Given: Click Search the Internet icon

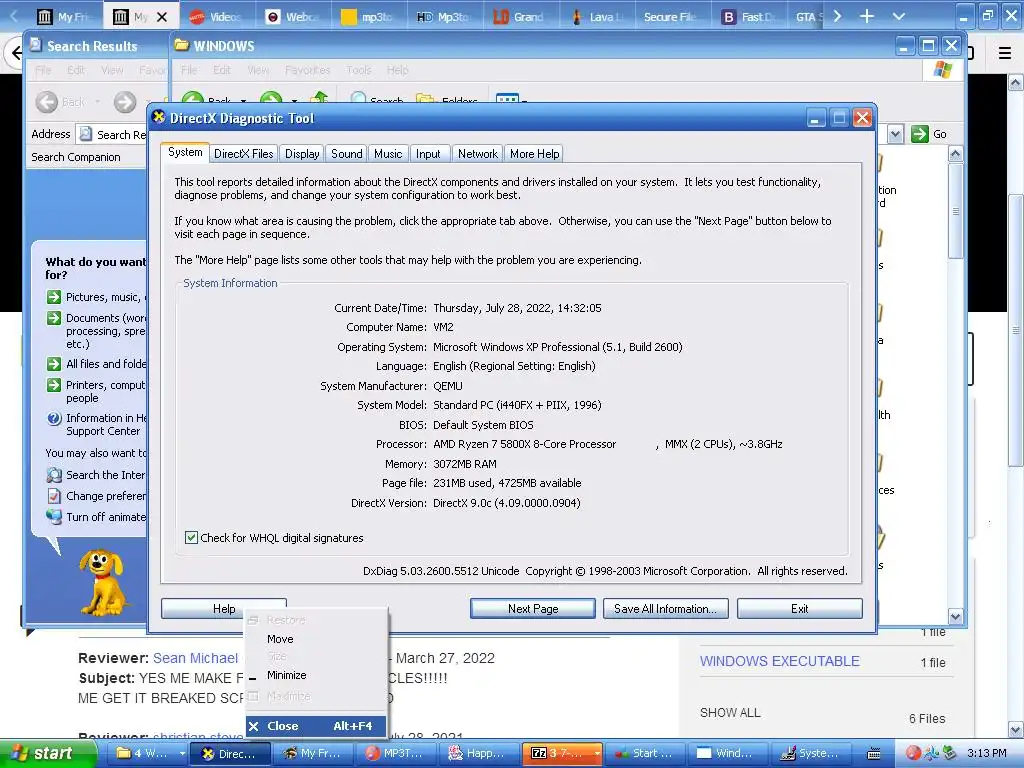Looking at the screenshot, I should [54, 475].
